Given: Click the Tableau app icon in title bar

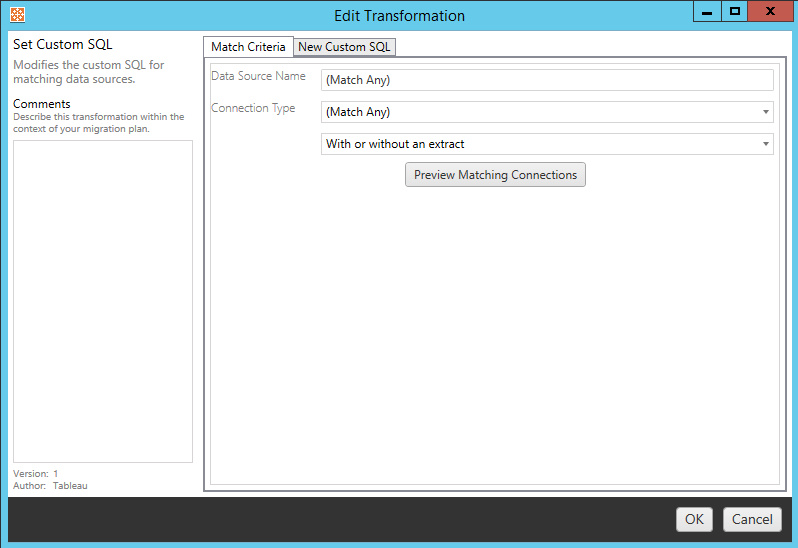Looking at the screenshot, I should tap(17, 15).
